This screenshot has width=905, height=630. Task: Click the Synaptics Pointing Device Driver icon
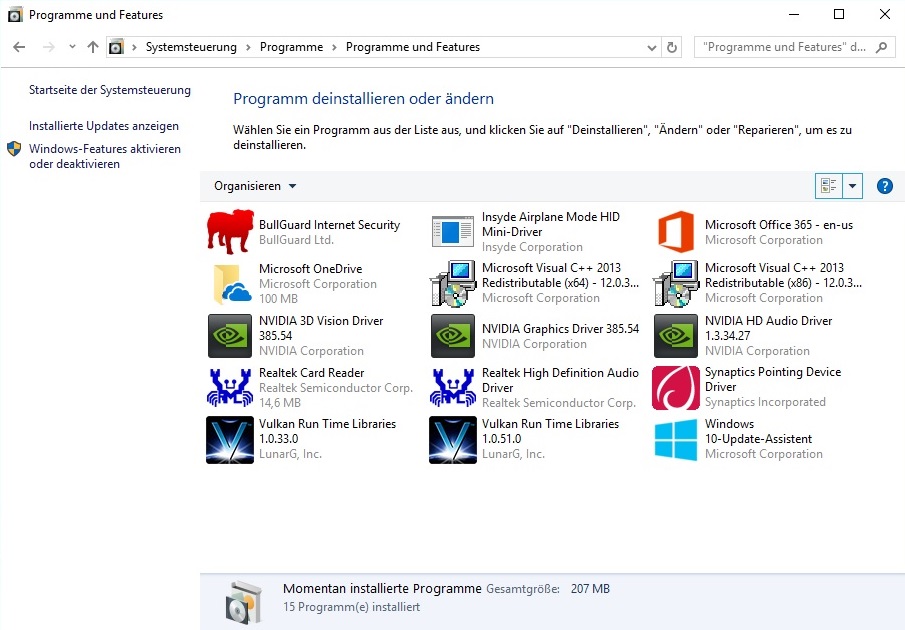pyautogui.click(x=676, y=388)
